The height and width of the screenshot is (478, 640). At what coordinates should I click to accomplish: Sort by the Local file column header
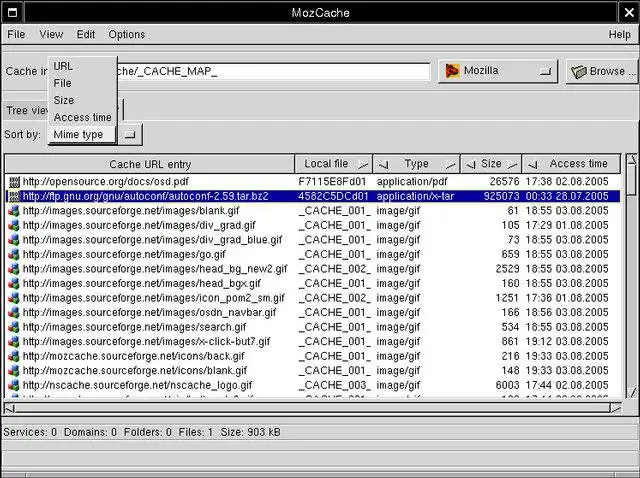(333, 164)
